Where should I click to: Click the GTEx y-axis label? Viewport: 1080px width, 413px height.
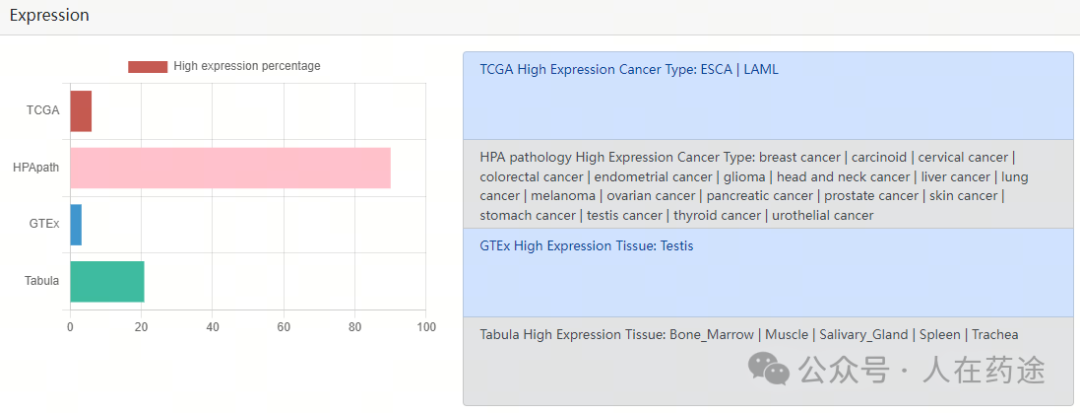click(44, 224)
